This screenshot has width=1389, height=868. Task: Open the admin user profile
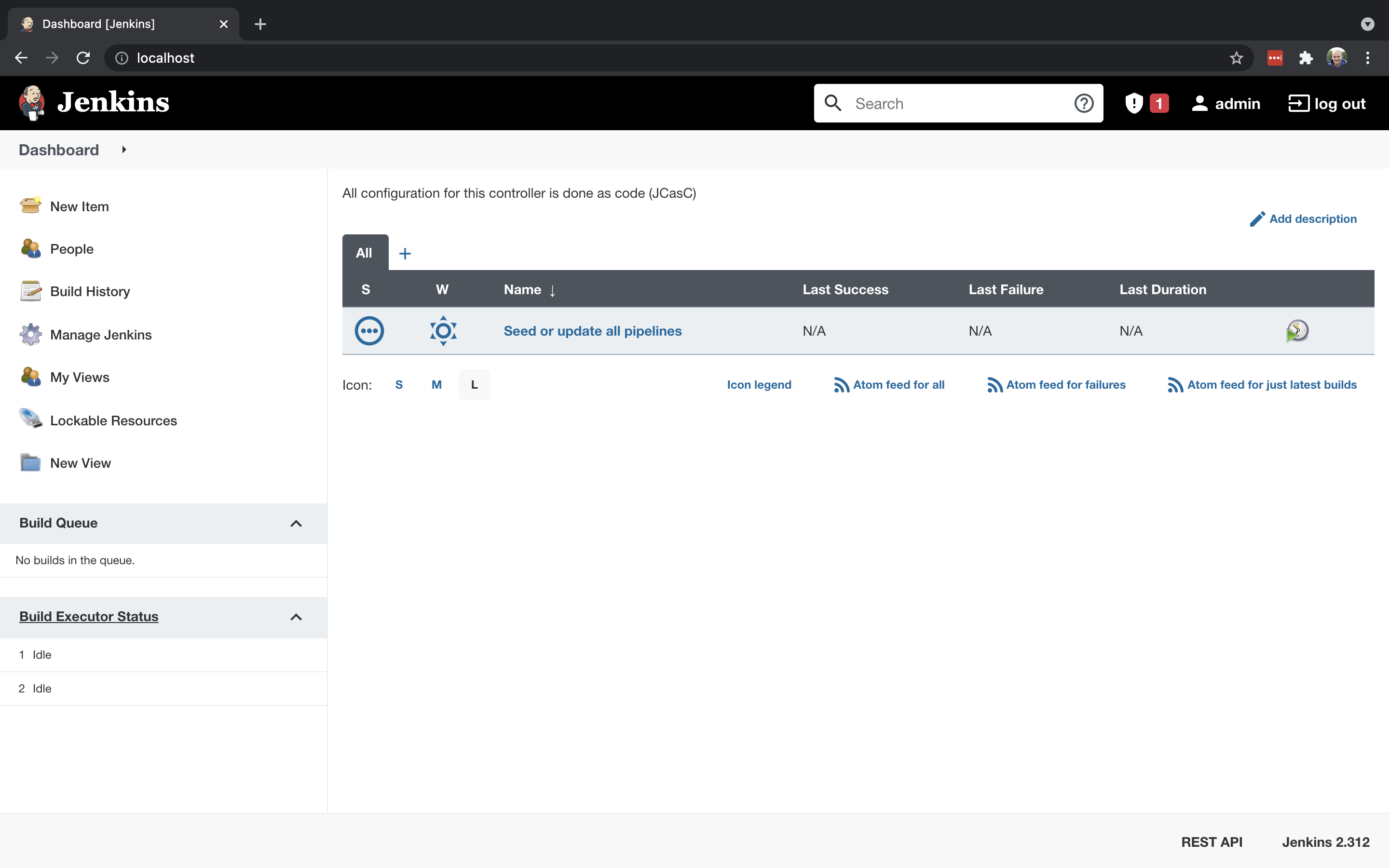pyautogui.click(x=1226, y=103)
